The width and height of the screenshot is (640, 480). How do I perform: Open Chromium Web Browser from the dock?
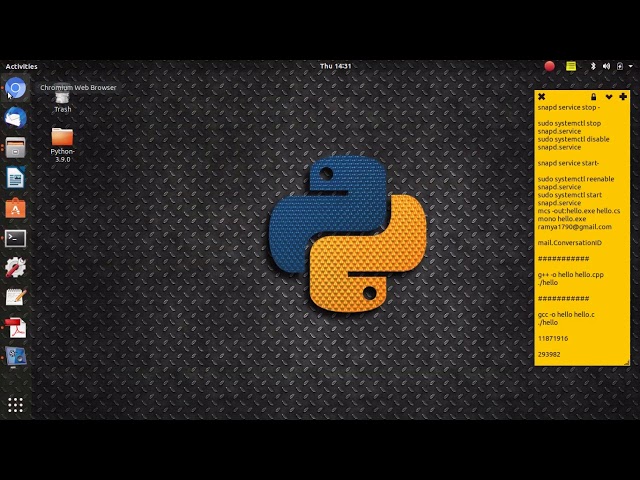[16, 88]
